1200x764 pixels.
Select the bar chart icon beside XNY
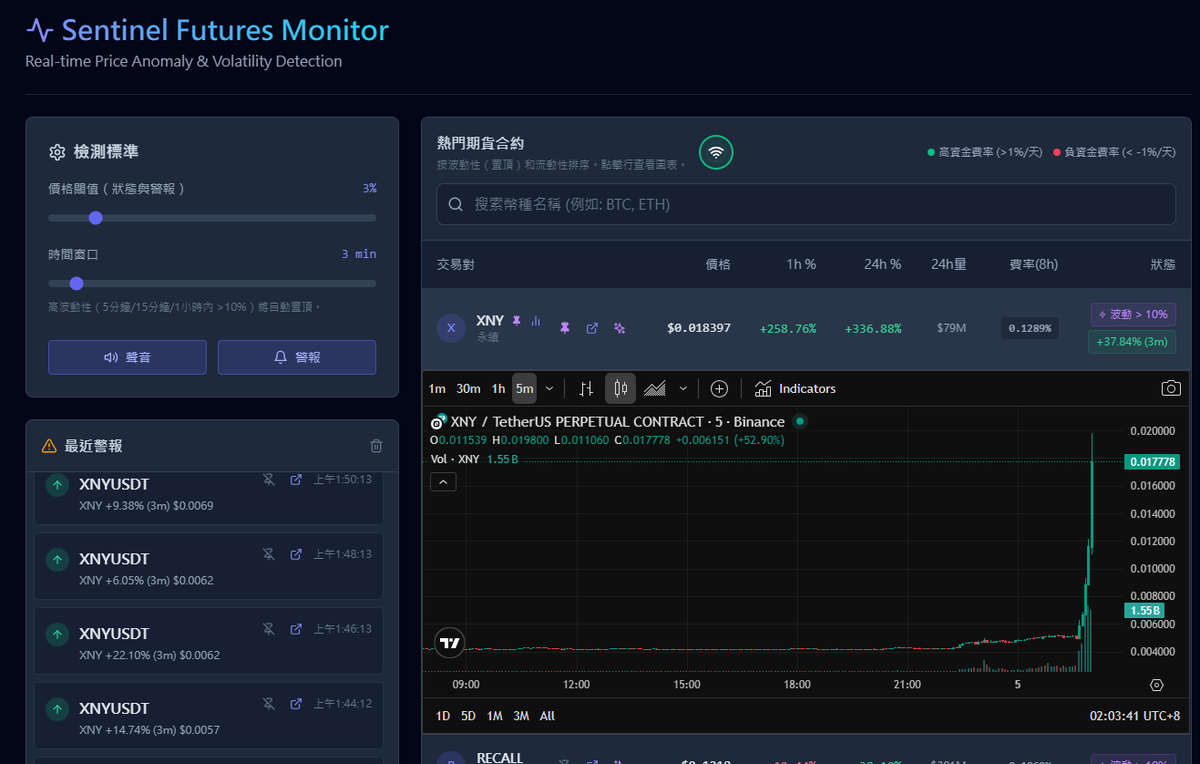click(536, 320)
